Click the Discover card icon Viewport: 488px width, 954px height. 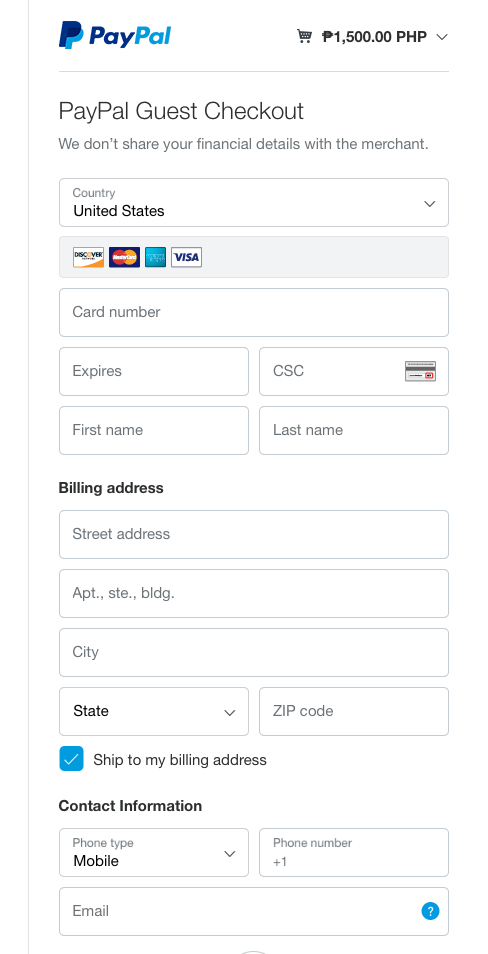pos(88,257)
